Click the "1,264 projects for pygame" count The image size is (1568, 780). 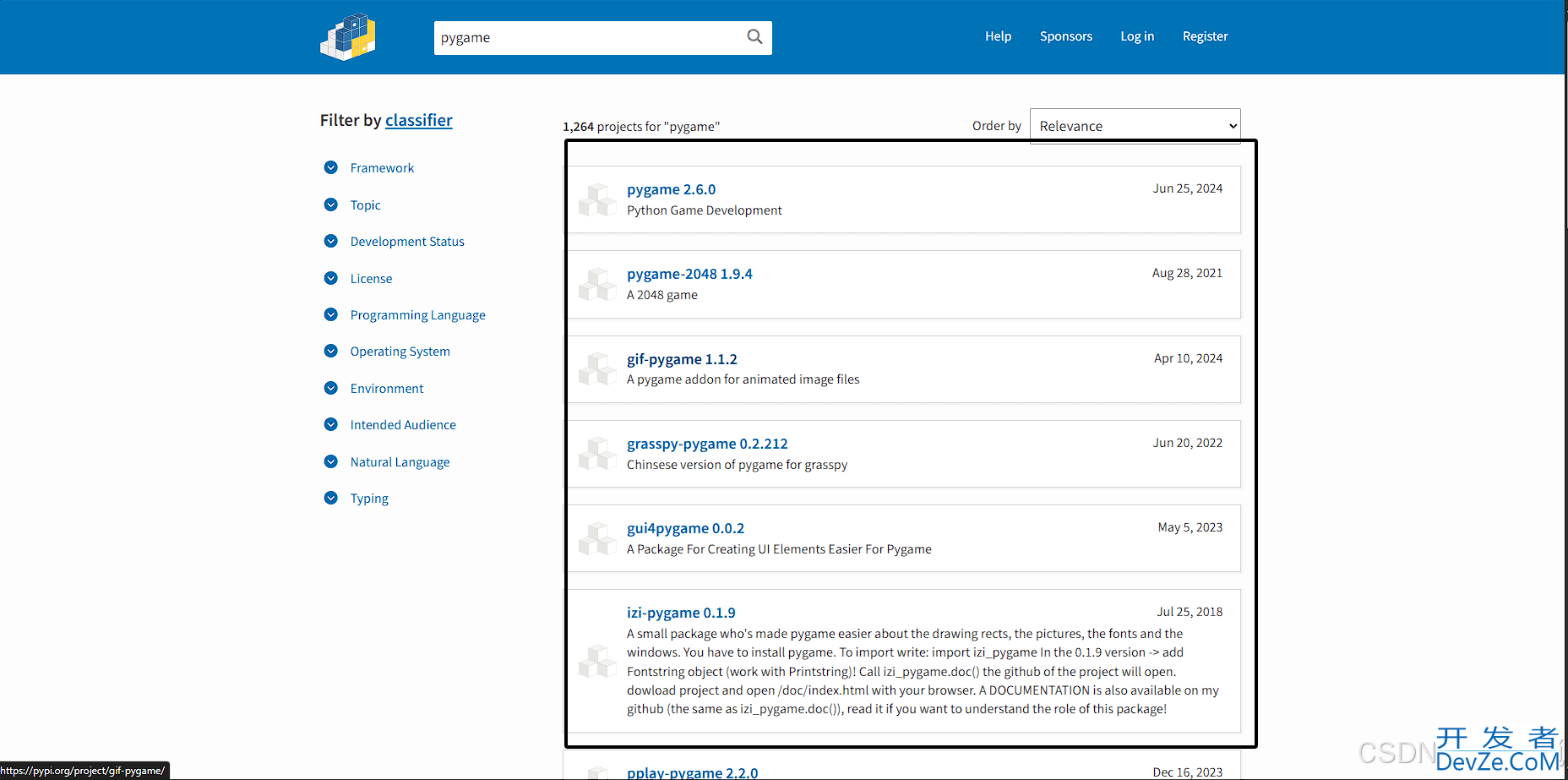click(x=641, y=127)
